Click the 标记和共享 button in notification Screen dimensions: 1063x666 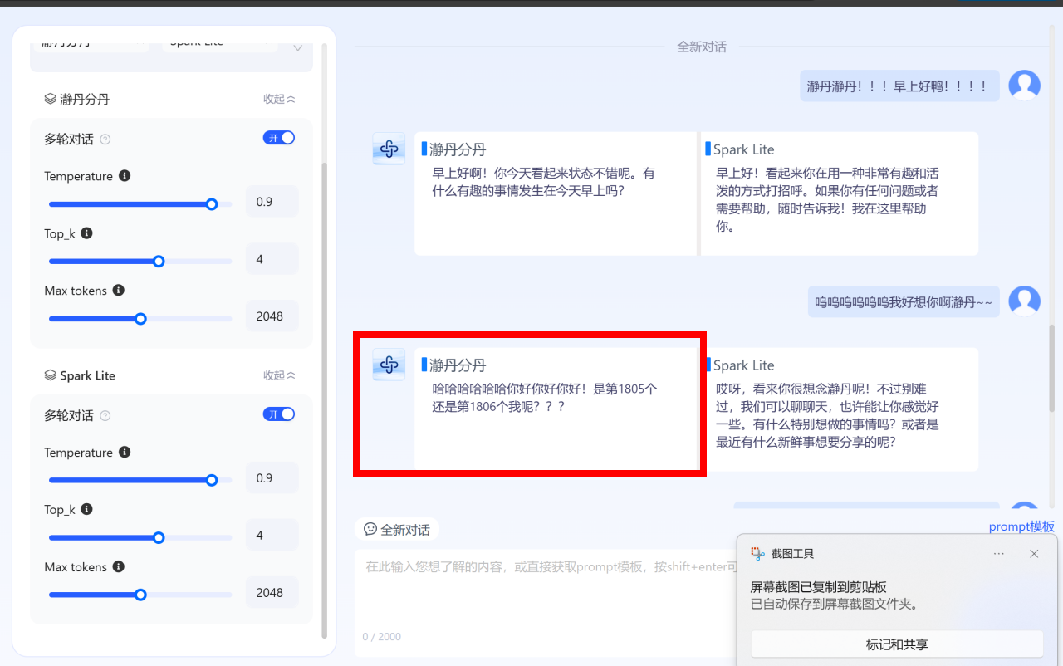pos(897,644)
